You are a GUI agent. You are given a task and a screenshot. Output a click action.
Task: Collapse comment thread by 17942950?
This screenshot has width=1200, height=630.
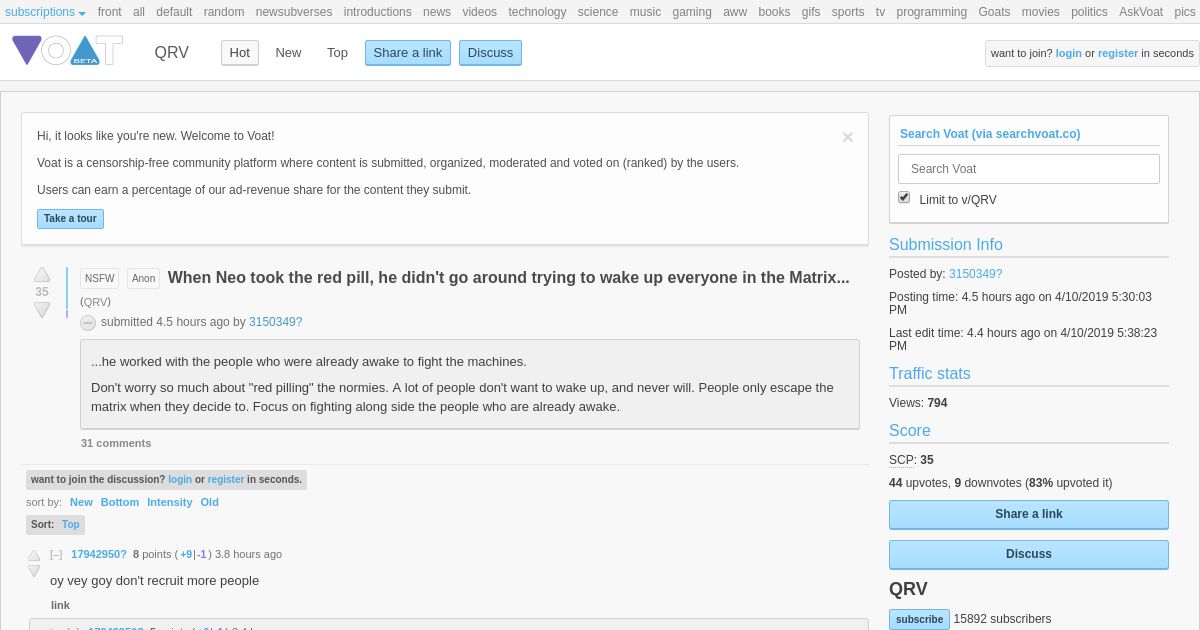coord(56,554)
